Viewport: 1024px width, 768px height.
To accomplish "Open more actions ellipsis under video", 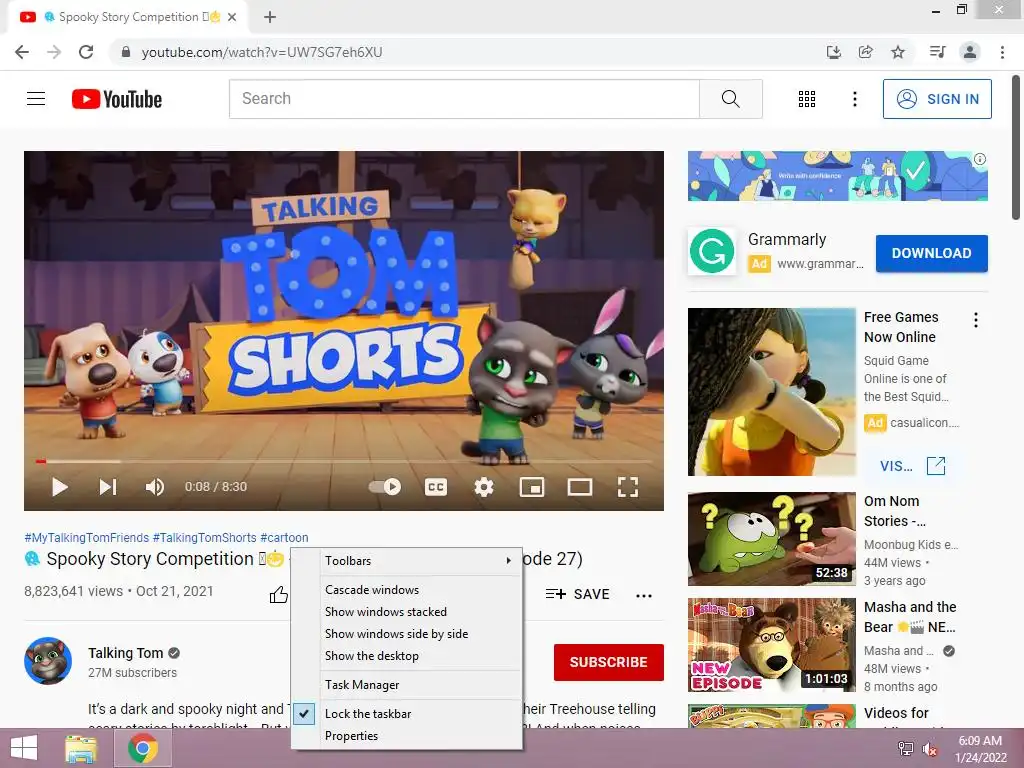I will (644, 595).
